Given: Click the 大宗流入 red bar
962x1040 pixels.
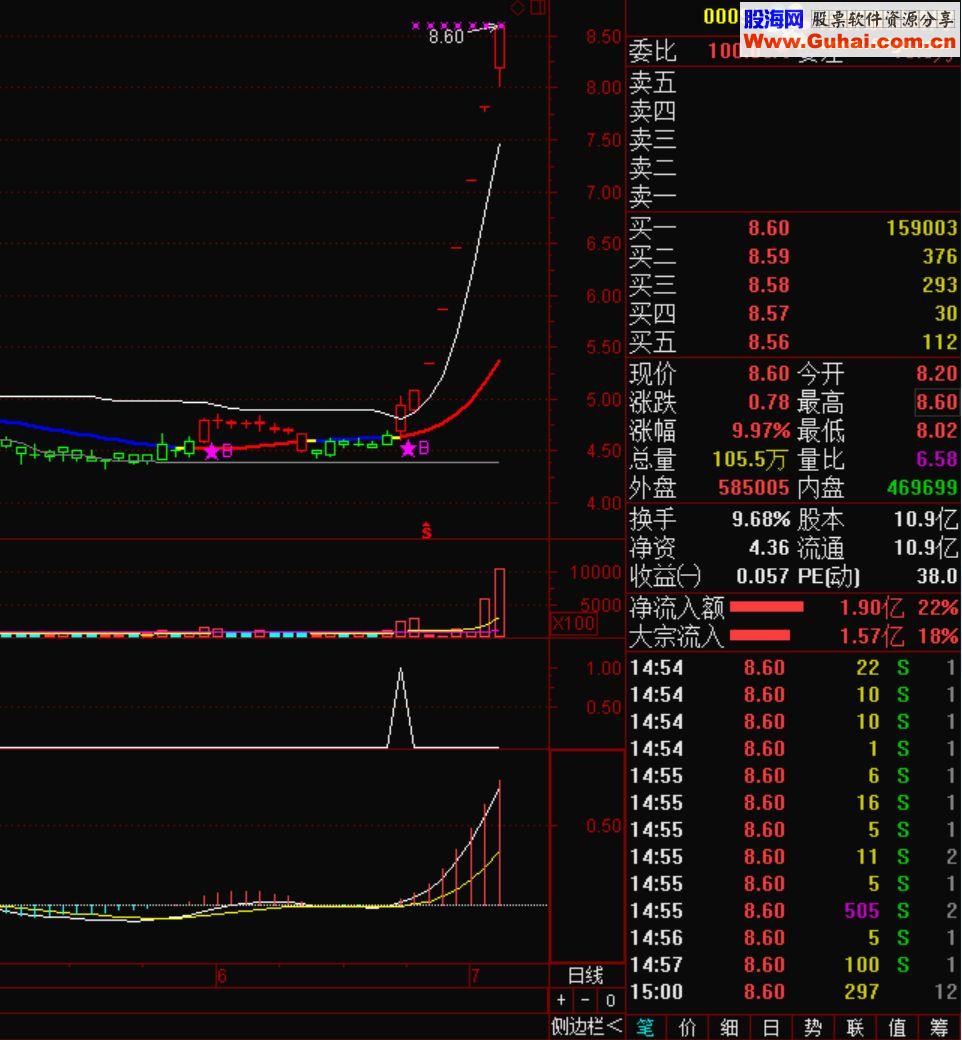Looking at the screenshot, I should (760, 635).
